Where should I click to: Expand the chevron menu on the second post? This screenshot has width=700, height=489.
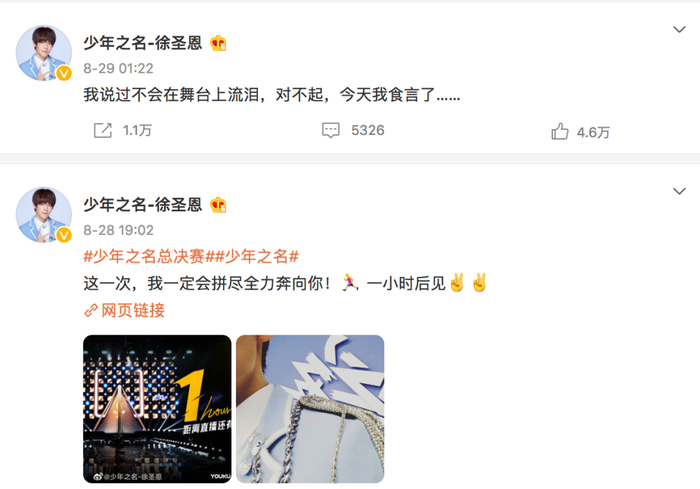pyautogui.click(x=679, y=191)
